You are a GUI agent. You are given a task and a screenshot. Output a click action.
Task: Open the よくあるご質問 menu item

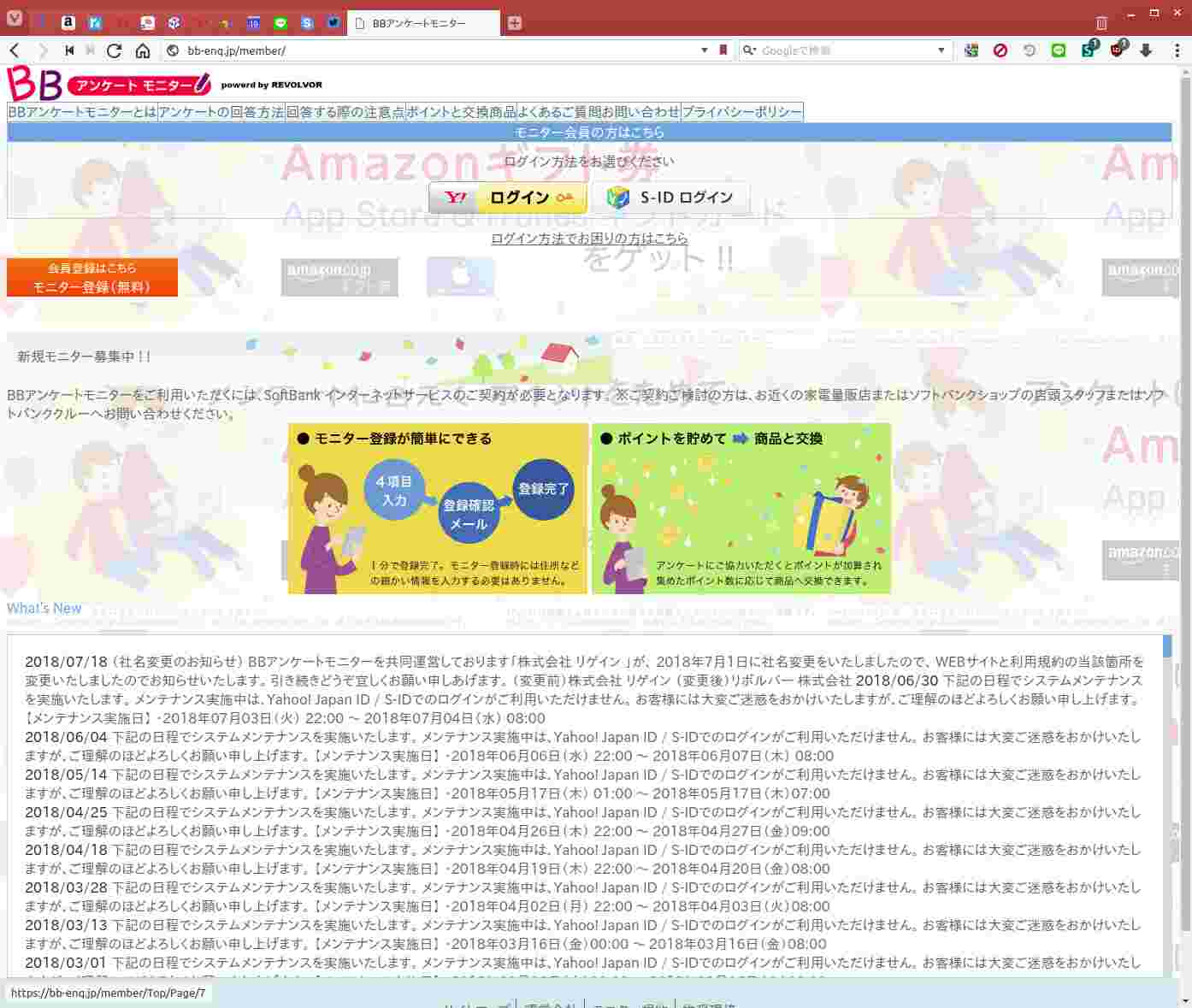[559, 112]
